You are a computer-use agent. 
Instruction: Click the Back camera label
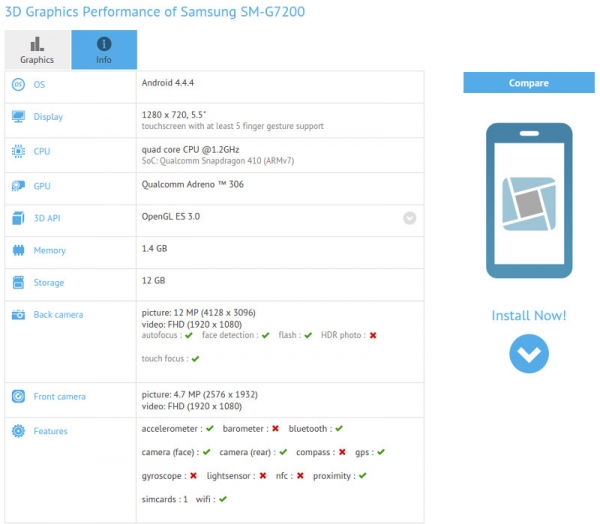tap(58, 315)
